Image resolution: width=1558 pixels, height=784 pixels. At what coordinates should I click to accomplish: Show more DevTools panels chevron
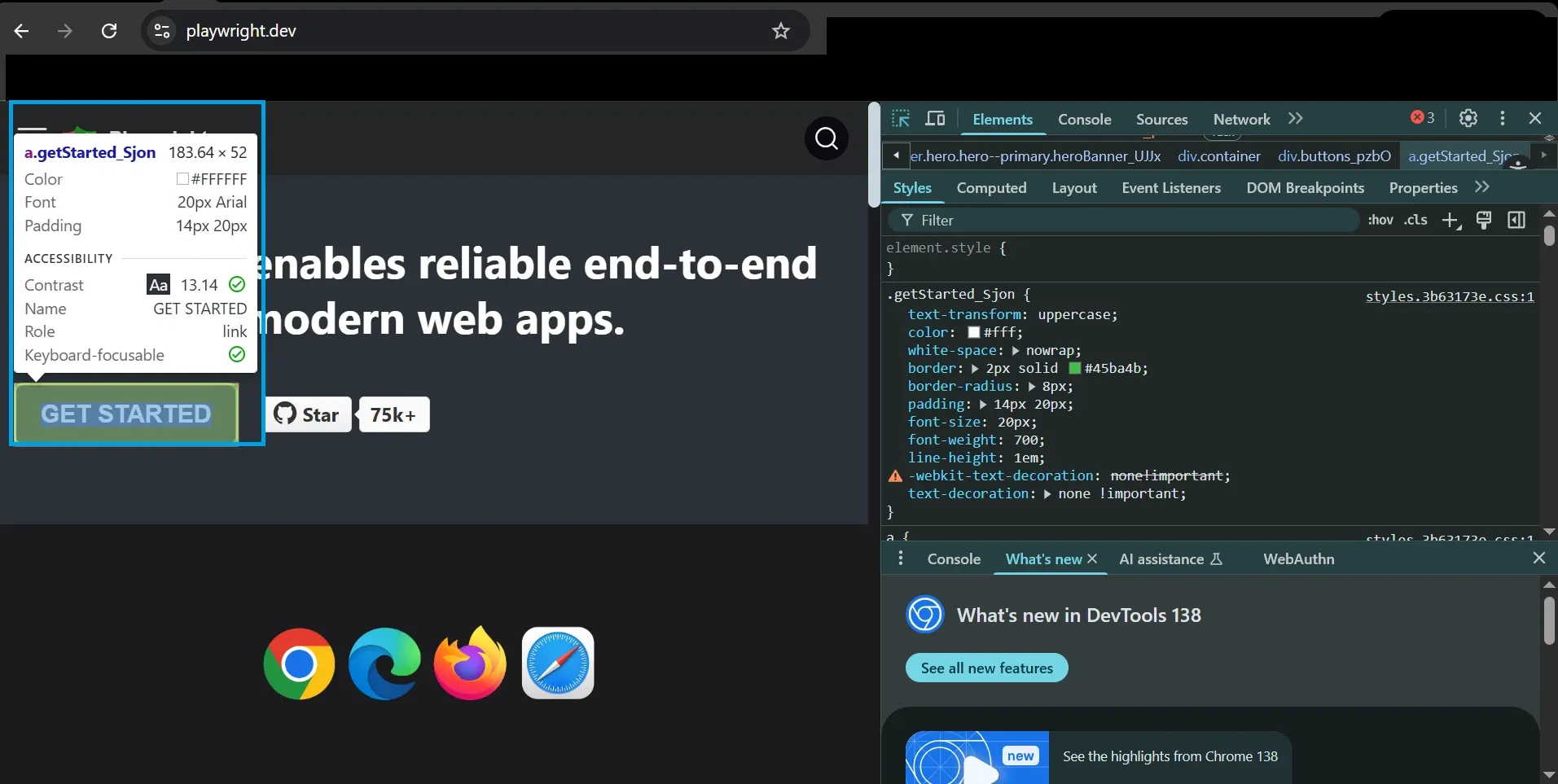1296,119
